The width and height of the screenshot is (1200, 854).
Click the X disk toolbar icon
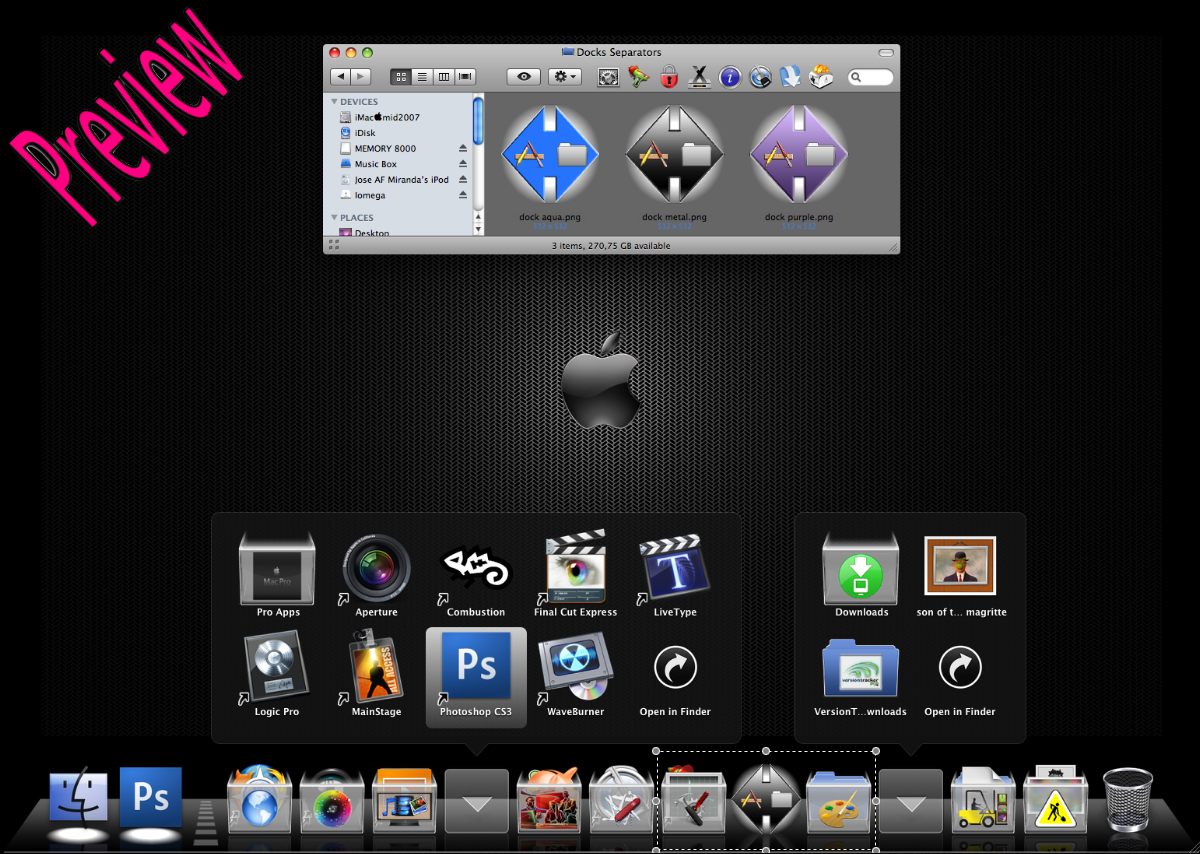tap(700, 77)
